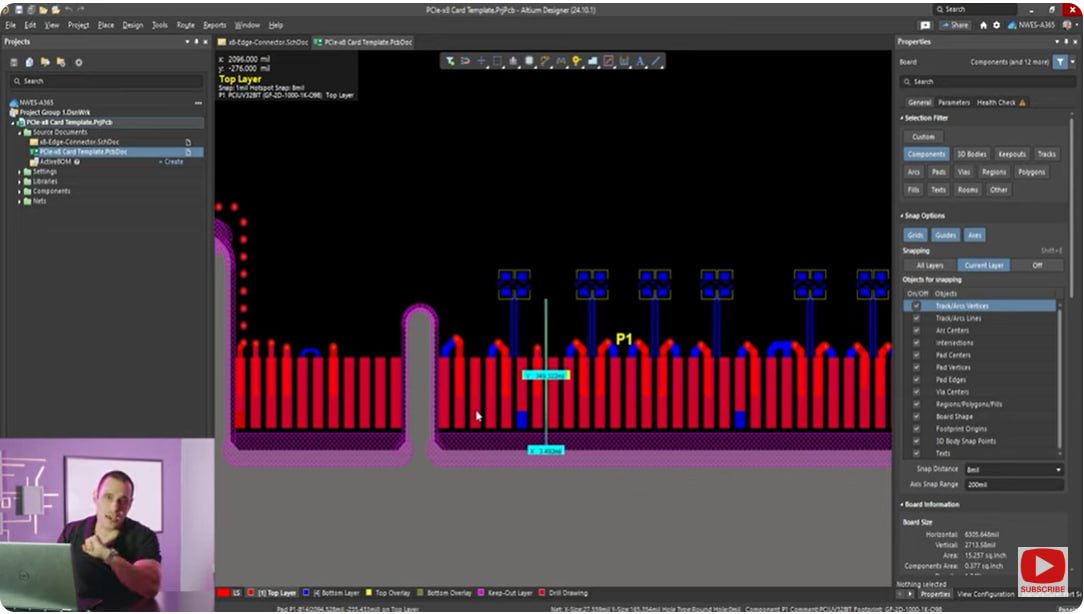This screenshot has width=1084, height=614.
Task: Uncheck Pad Centers in snapping objects list
Action: point(917,355)
